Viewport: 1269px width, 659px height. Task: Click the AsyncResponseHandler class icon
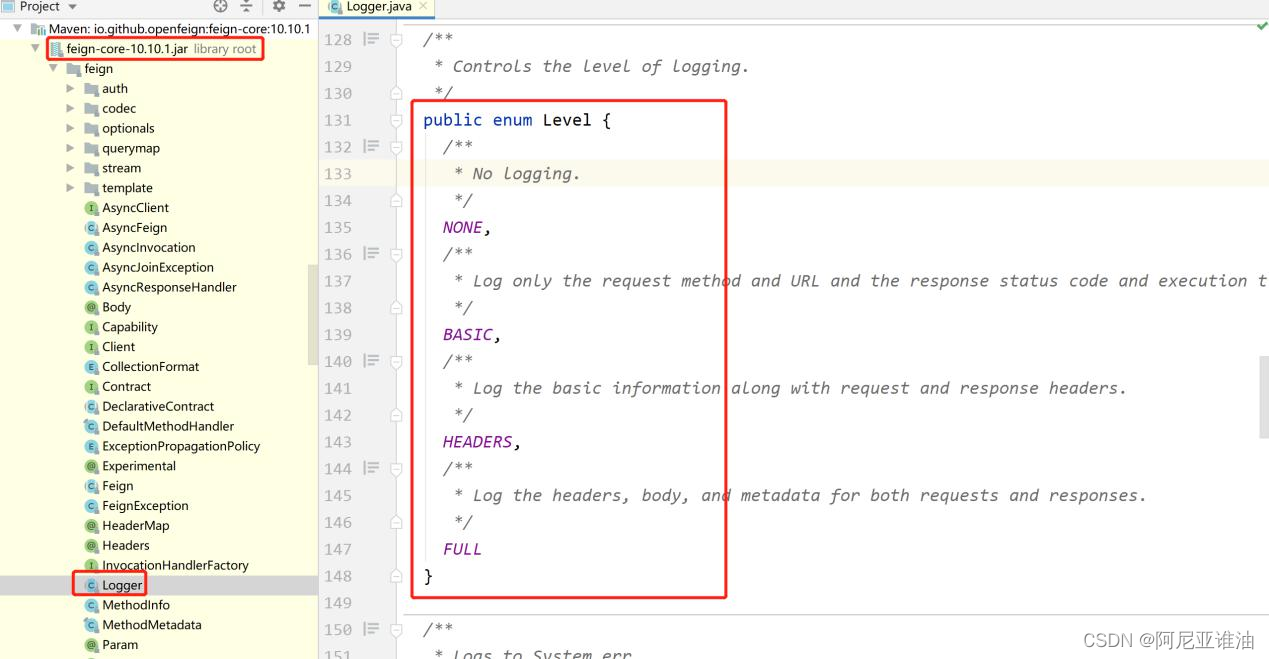[92, 287]
